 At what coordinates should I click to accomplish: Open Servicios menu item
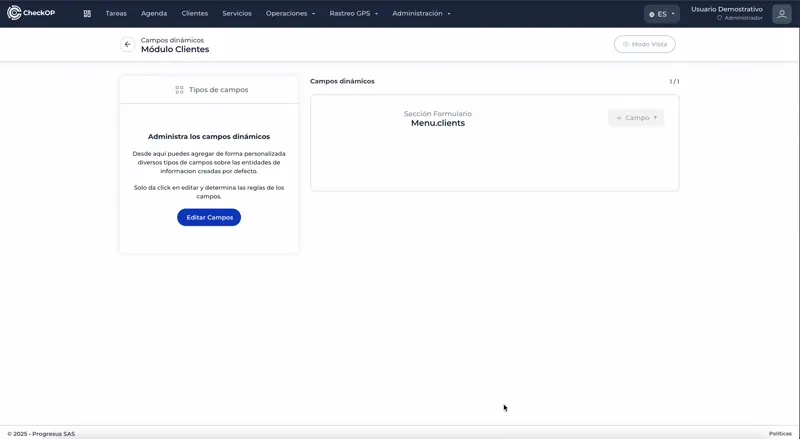tap(237, 13)
